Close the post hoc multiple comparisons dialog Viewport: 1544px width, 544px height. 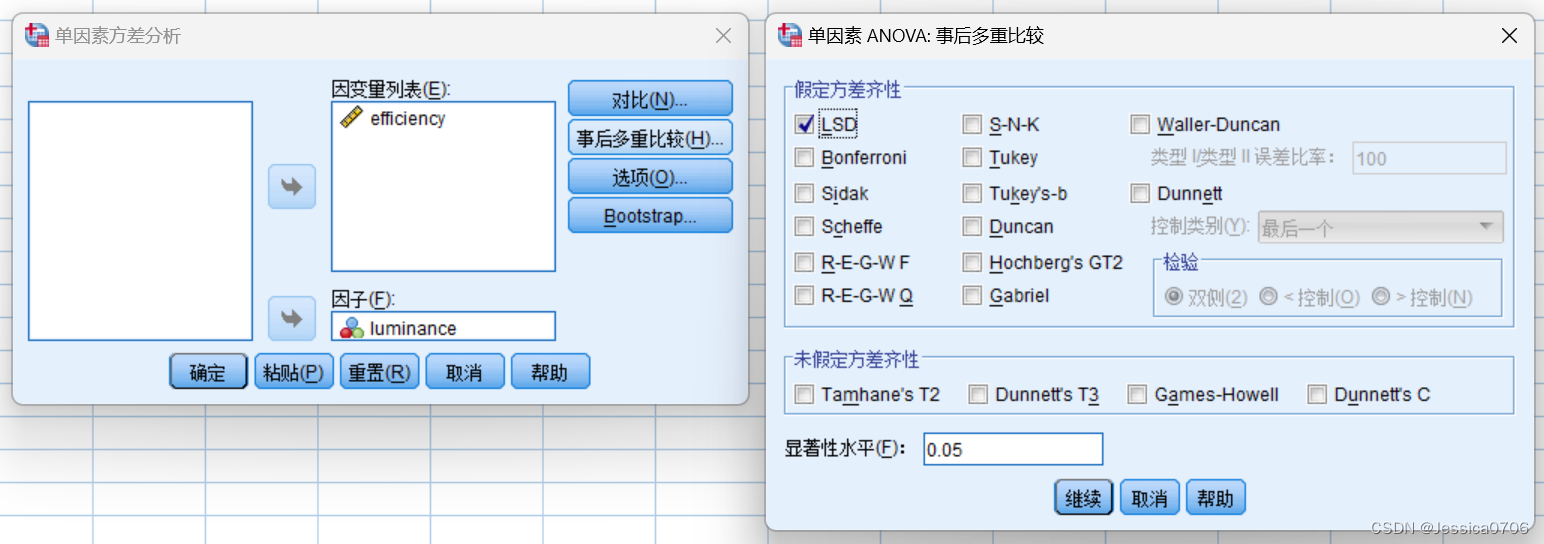coord(1510,36)
